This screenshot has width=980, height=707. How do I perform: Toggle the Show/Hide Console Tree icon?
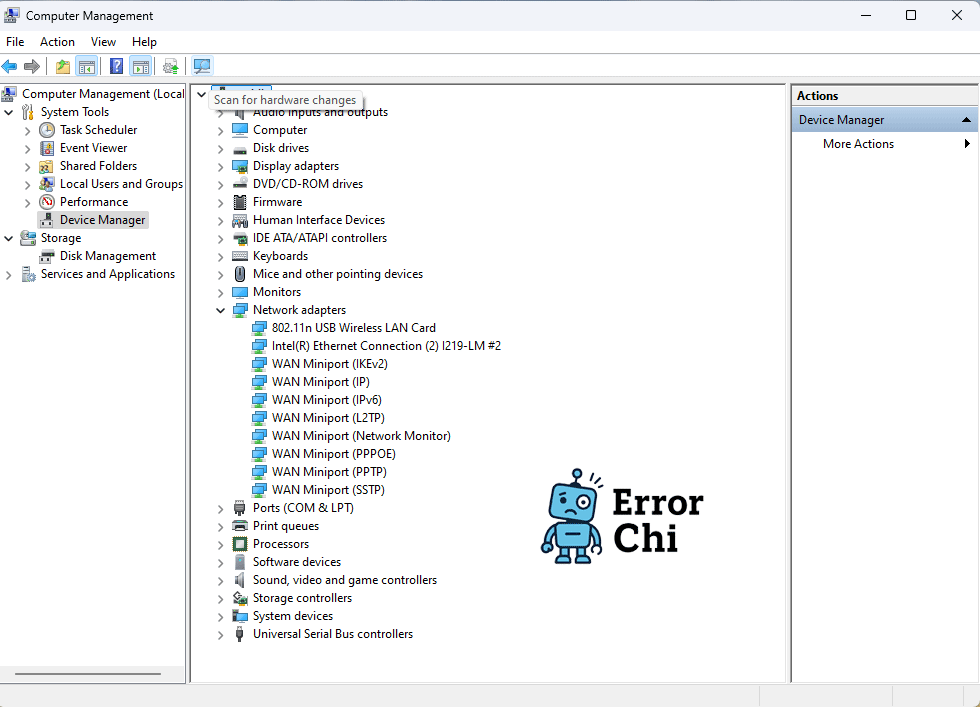pos(87,67)
